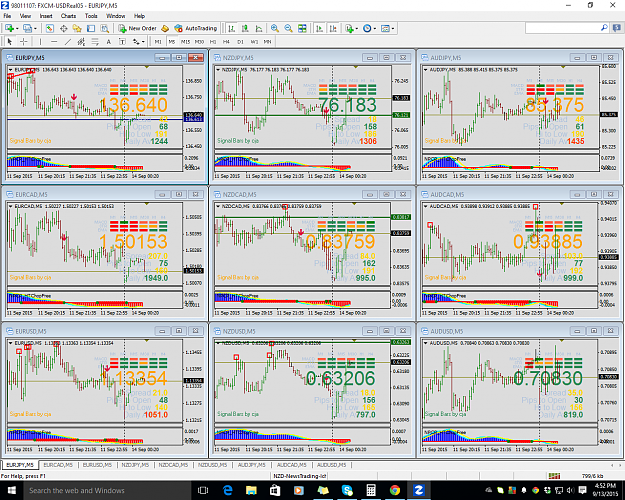Open the Insert menu

click(46, 16)
